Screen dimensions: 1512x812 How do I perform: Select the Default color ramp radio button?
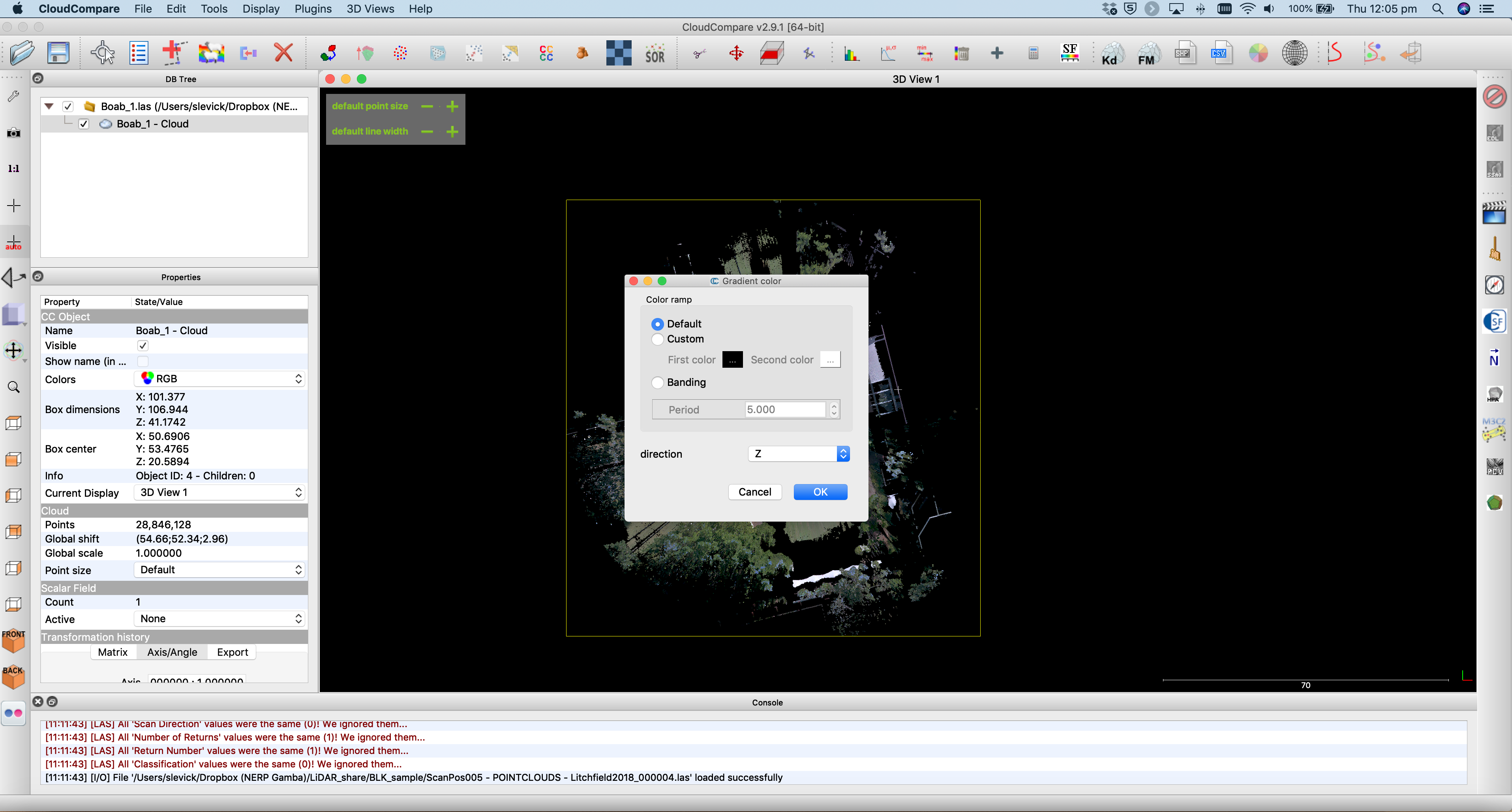657,324
